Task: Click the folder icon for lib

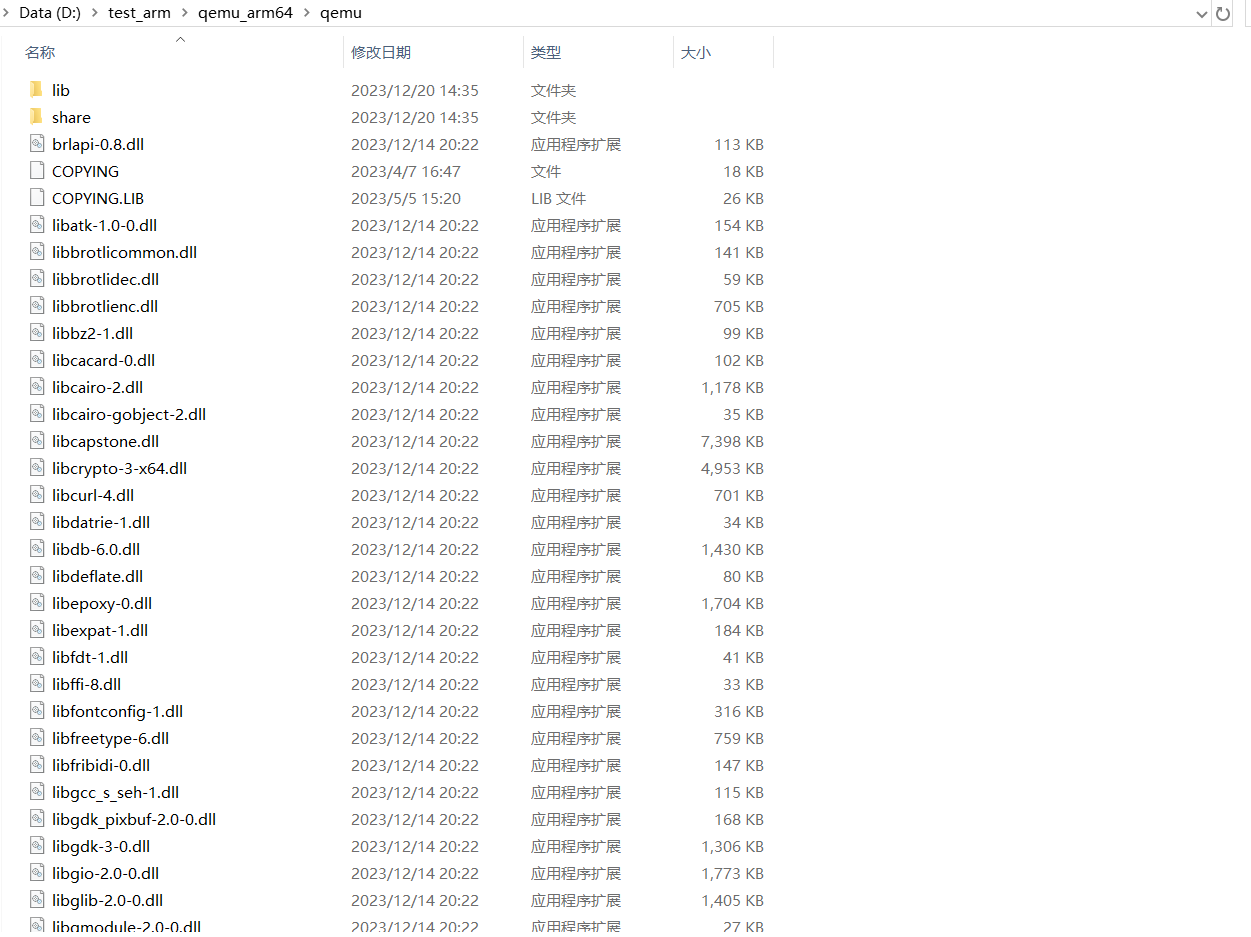Action: (x=37, y=90)
